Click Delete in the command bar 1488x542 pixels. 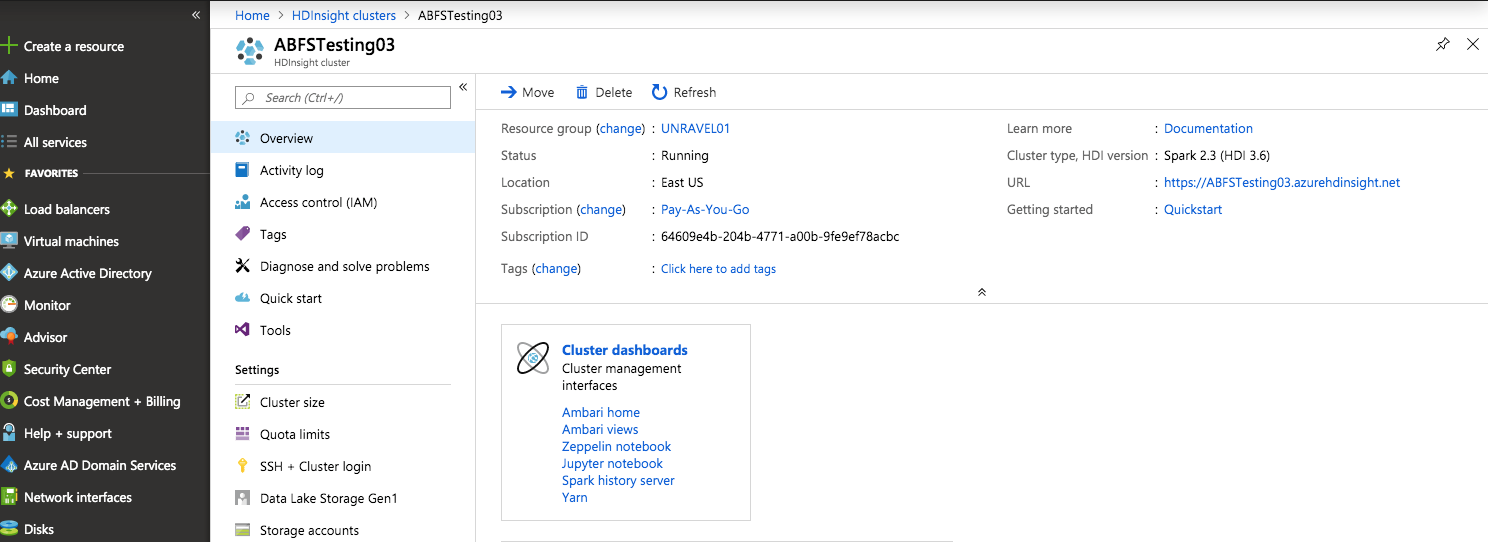click(604, 92)
